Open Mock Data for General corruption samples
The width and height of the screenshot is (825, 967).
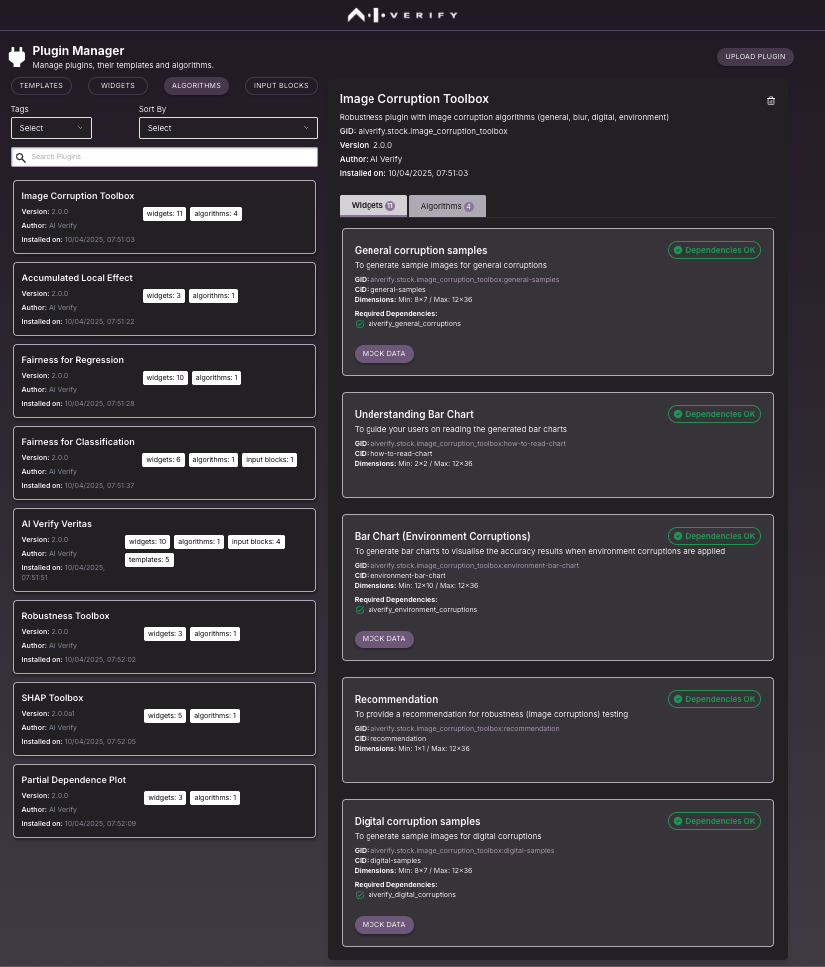click(x=384, y=354)
